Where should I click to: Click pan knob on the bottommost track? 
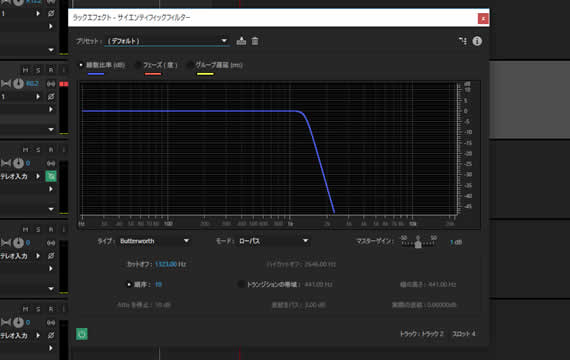[x=18, y=322]
